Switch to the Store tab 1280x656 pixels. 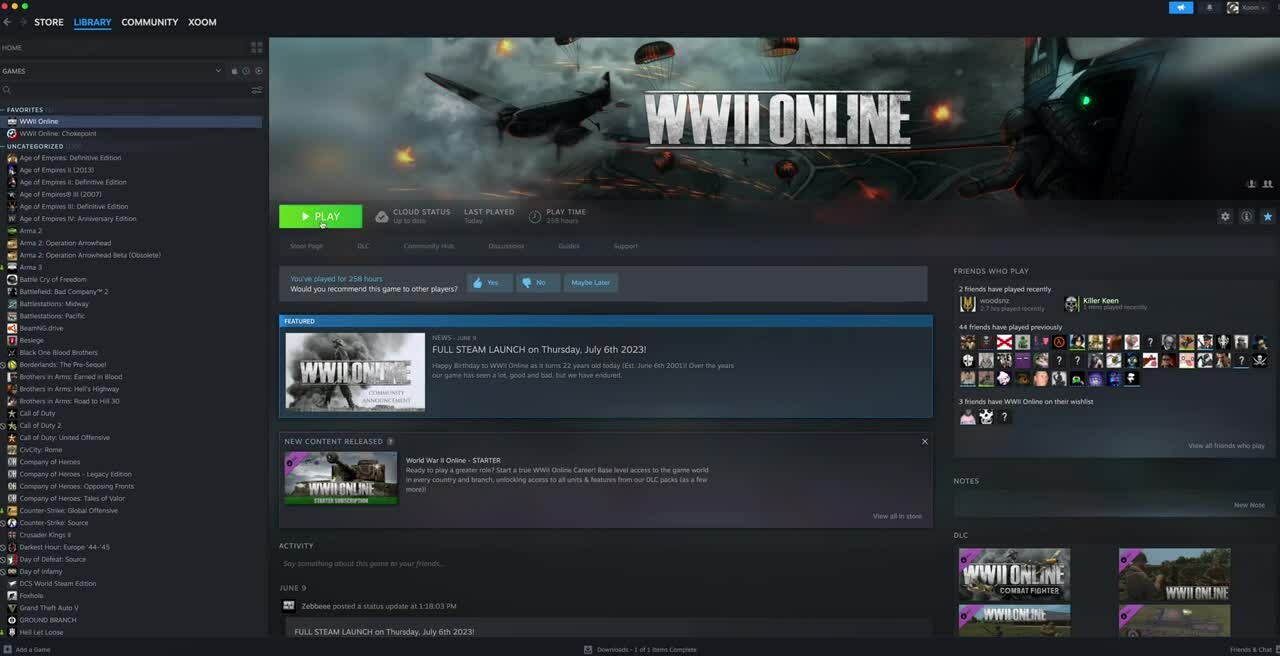[49, 22]
